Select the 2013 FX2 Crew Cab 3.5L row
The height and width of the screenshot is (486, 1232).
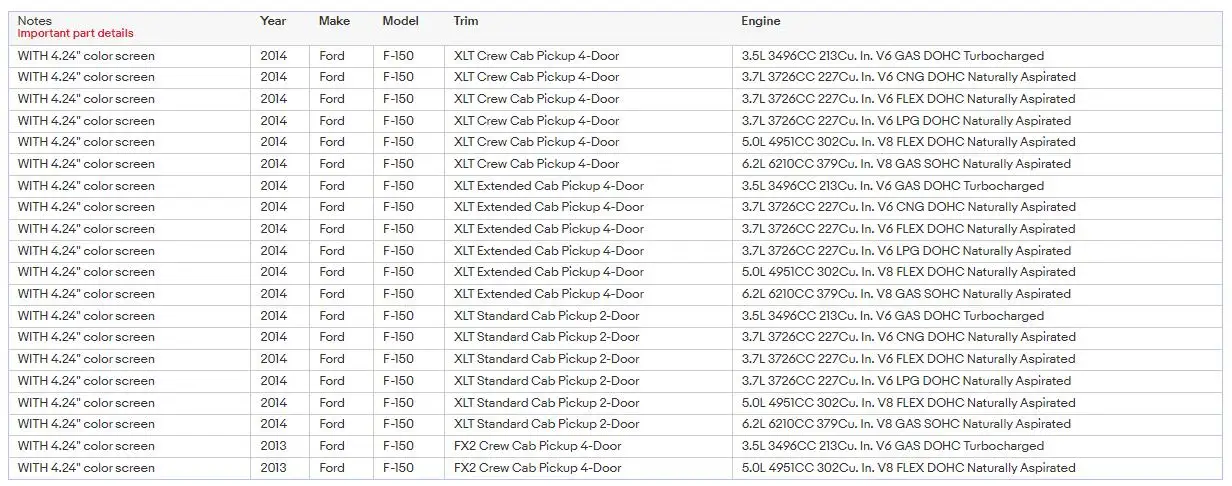pyautogui.click(x=616, y=446)
